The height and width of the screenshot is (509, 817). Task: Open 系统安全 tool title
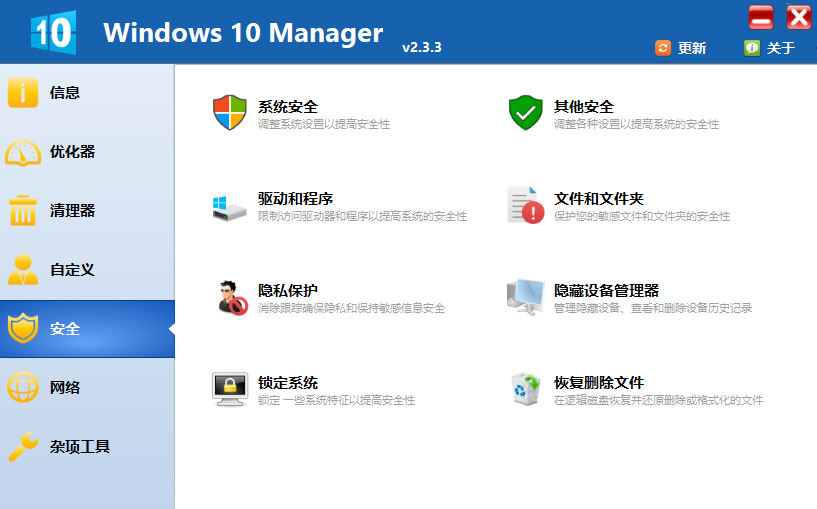click(288, 107)
